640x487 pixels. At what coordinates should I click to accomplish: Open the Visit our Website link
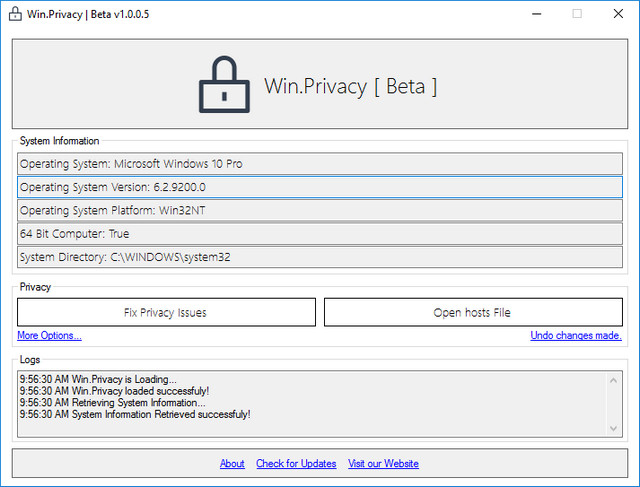tap(383, 464)
